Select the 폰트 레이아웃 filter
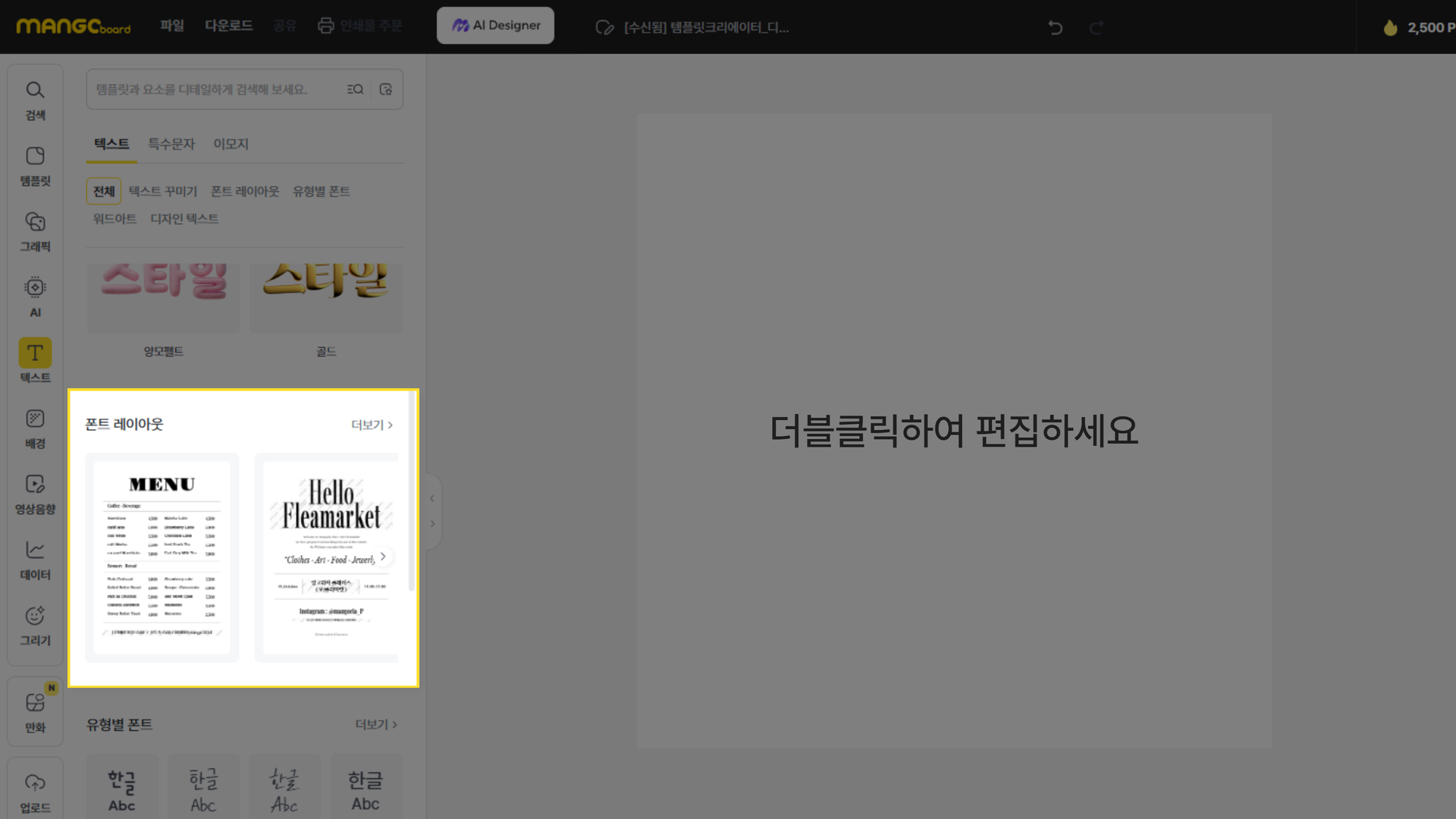The width and height of the screenshot is (1456, 819). point(245,191)
